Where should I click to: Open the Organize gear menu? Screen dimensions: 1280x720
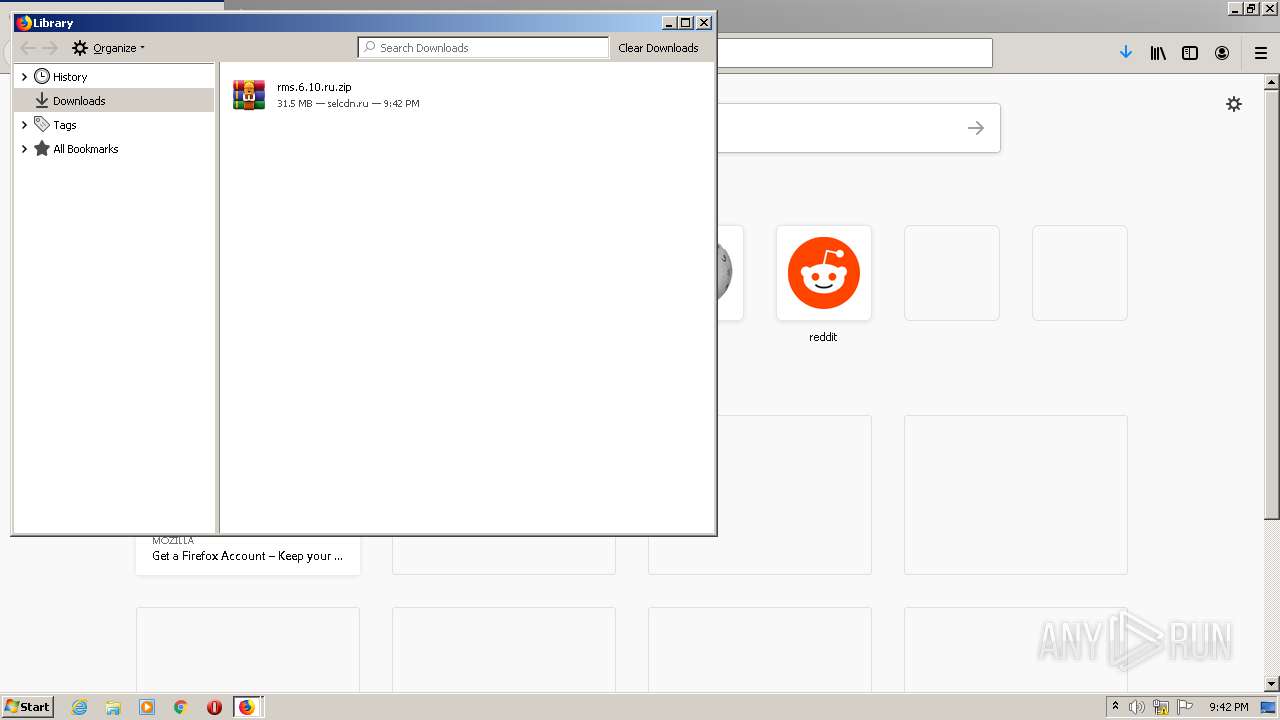pyautogui.click(x=108, y=48)
